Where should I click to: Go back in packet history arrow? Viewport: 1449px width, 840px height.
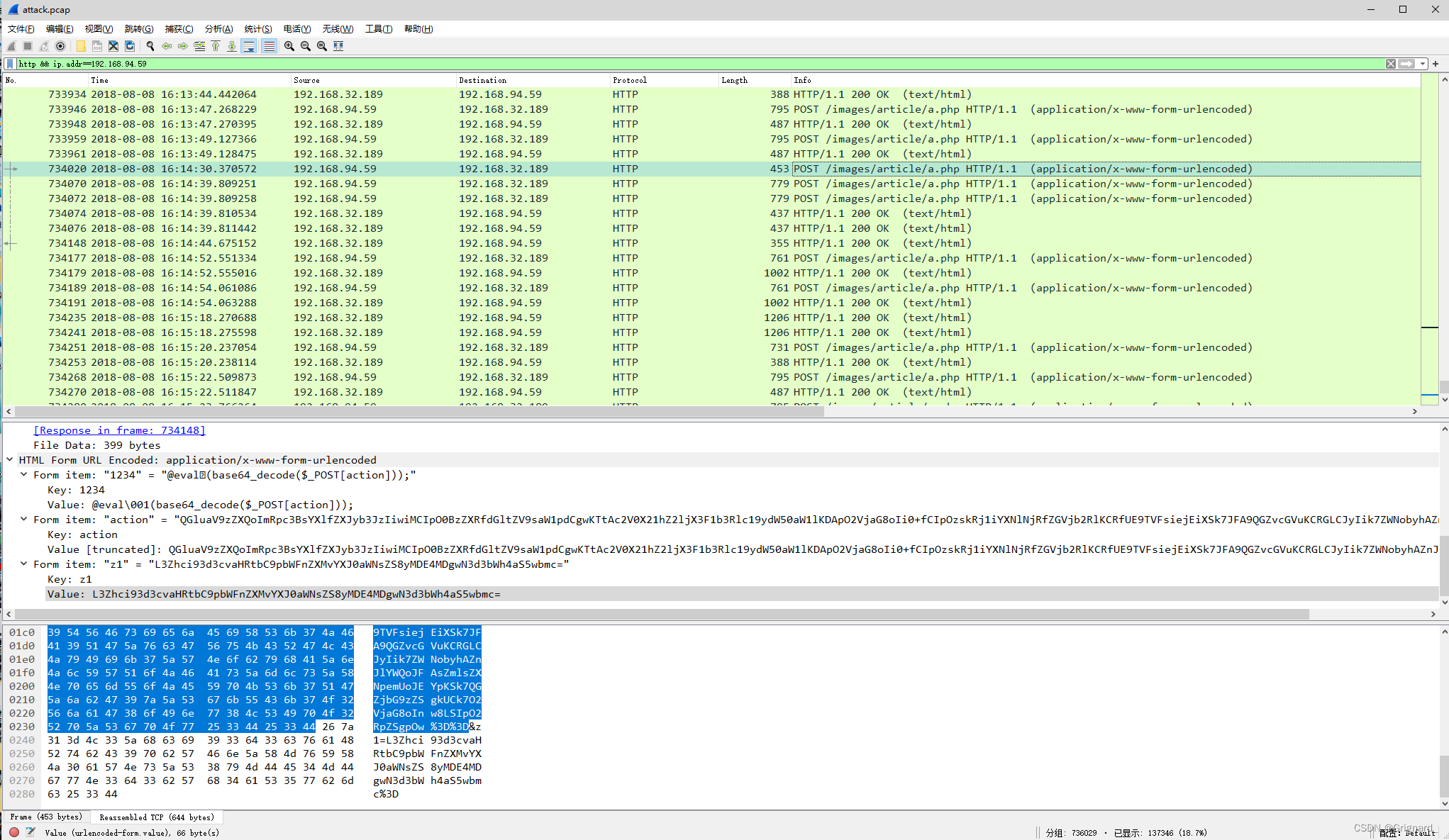coord(167,46)
